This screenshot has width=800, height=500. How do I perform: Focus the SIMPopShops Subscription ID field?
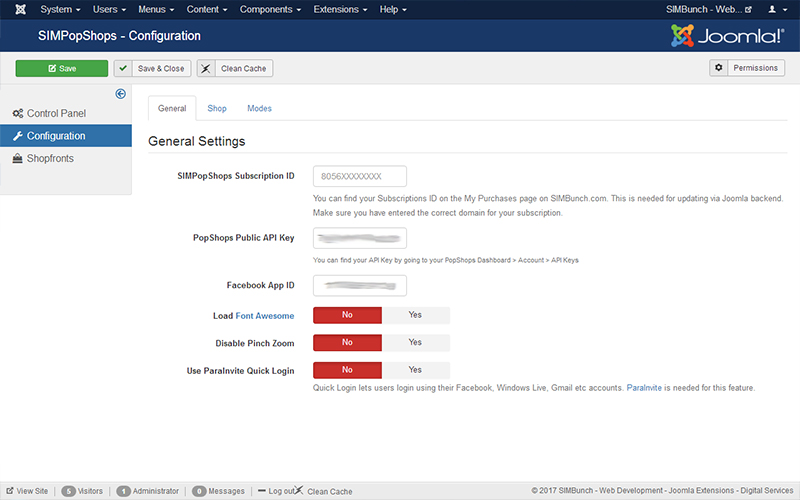[x=360, y=176]
